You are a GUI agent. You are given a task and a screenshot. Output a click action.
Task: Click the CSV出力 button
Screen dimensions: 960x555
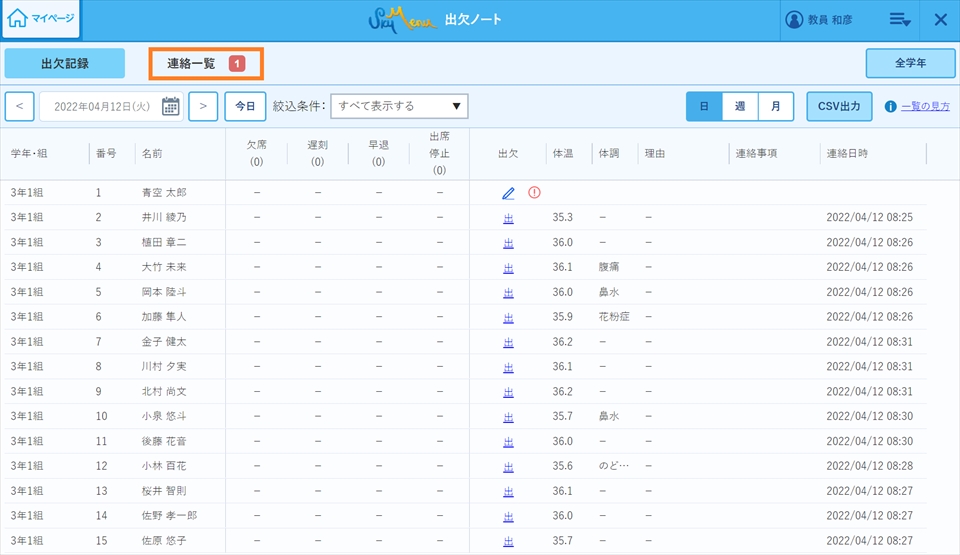(x=839, y=106)
